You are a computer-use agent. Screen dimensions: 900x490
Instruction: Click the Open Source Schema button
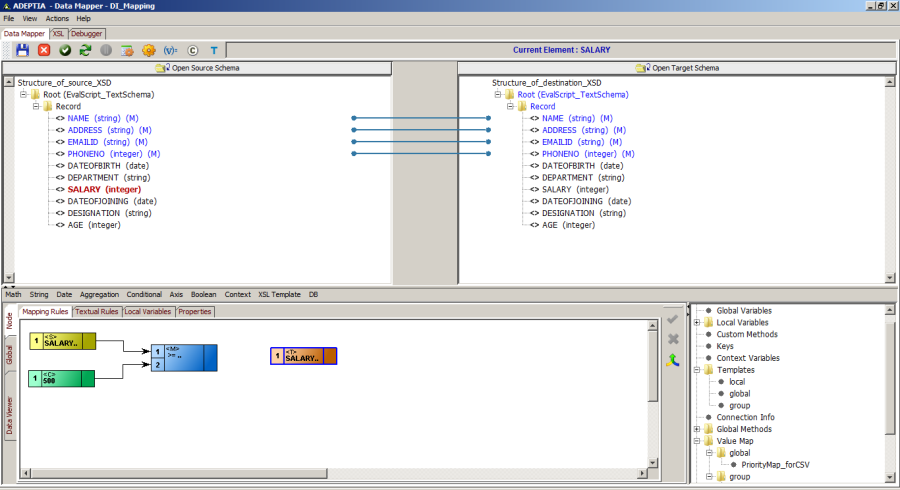(197, 68)
